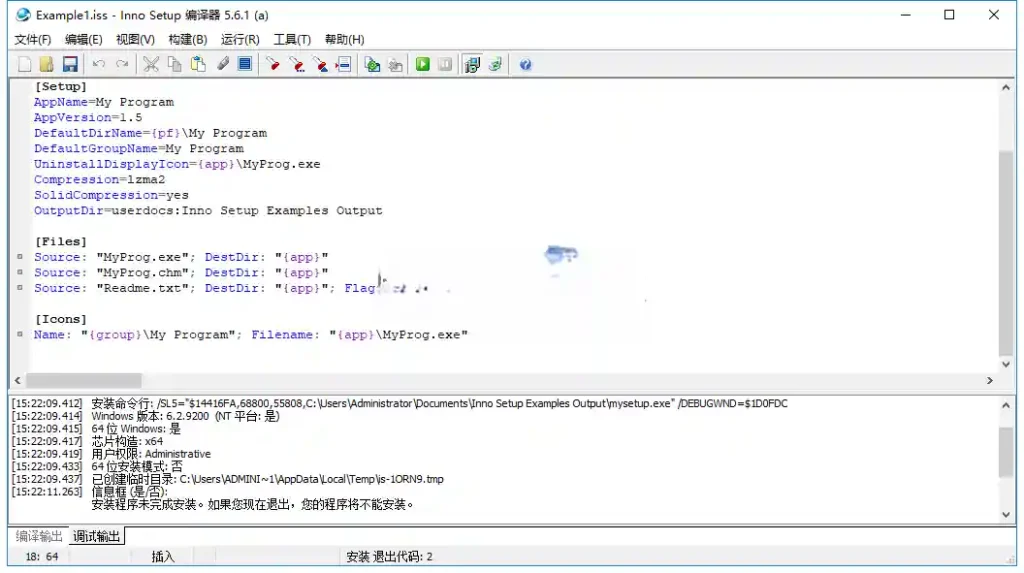Click the Find flashlight icon
This screenshot has height=573, width=1024.
pos(272,64)
